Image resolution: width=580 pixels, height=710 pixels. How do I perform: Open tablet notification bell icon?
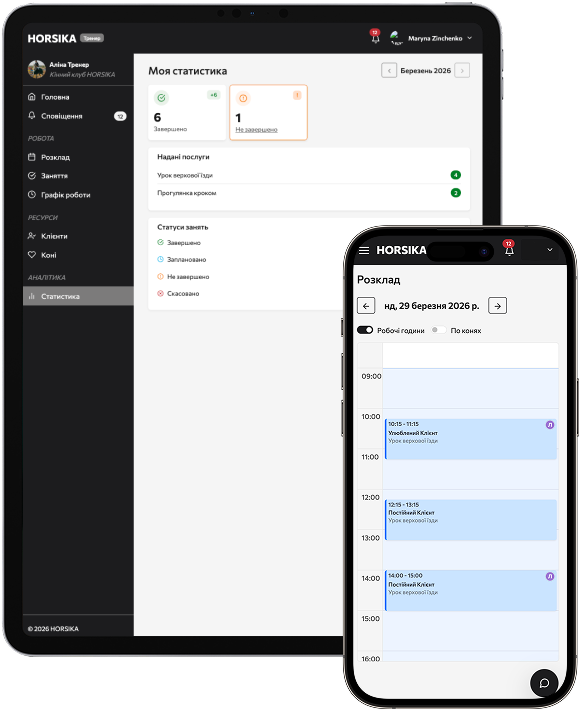coord(375,38)
